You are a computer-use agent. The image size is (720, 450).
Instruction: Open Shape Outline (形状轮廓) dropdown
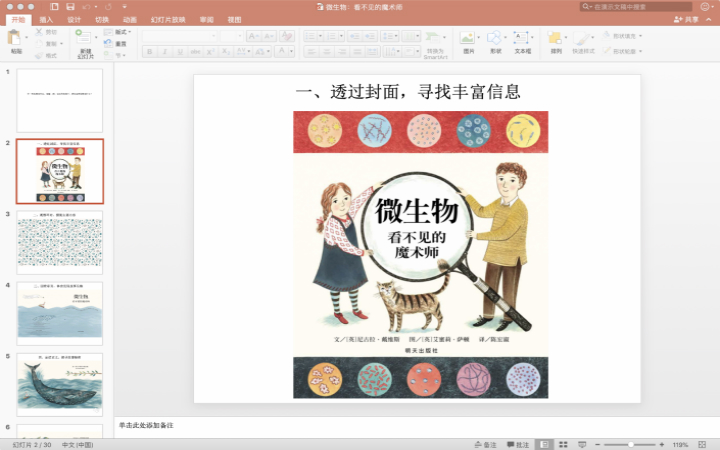(622, 51)
